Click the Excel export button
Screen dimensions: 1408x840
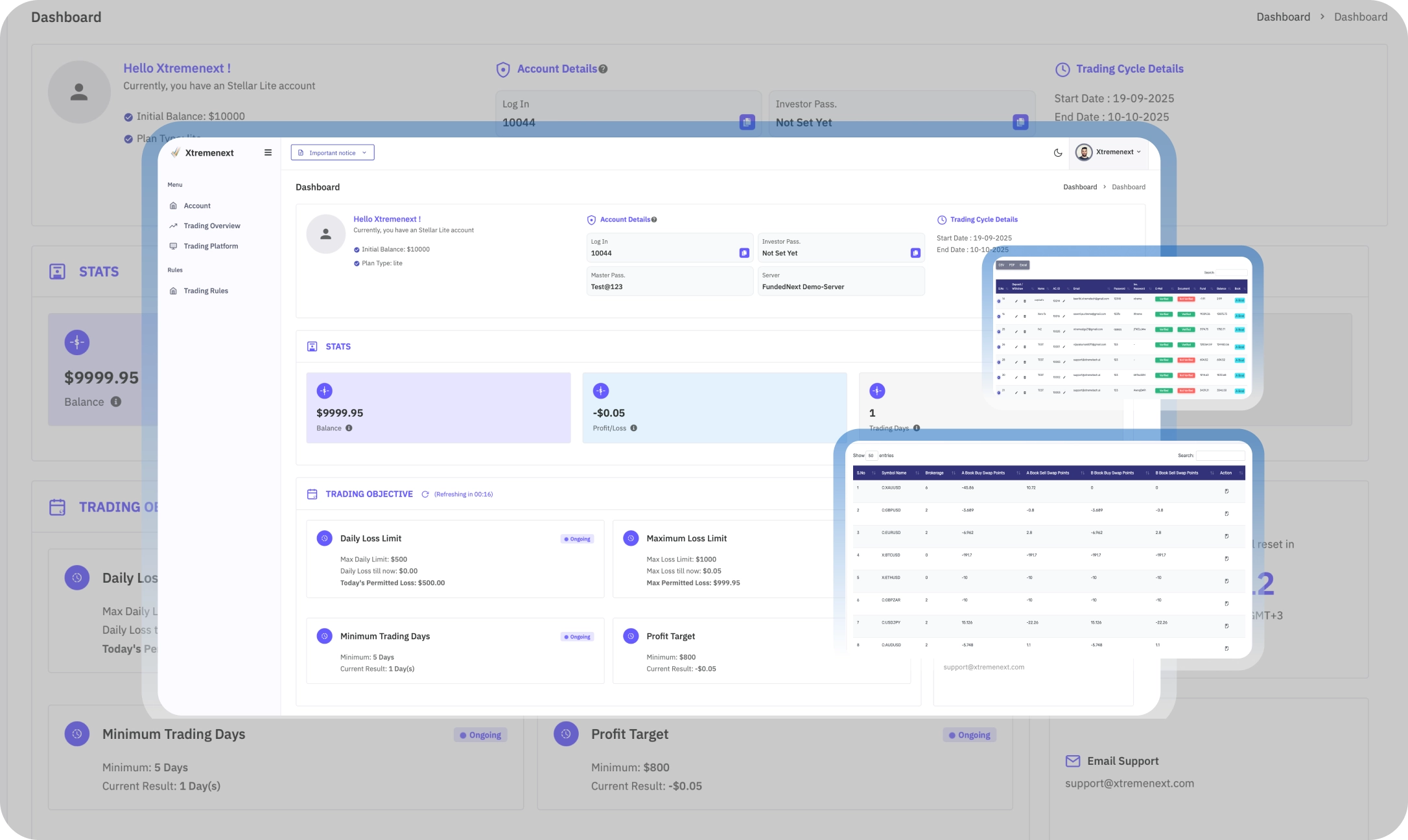click(x=1023, y=265)
